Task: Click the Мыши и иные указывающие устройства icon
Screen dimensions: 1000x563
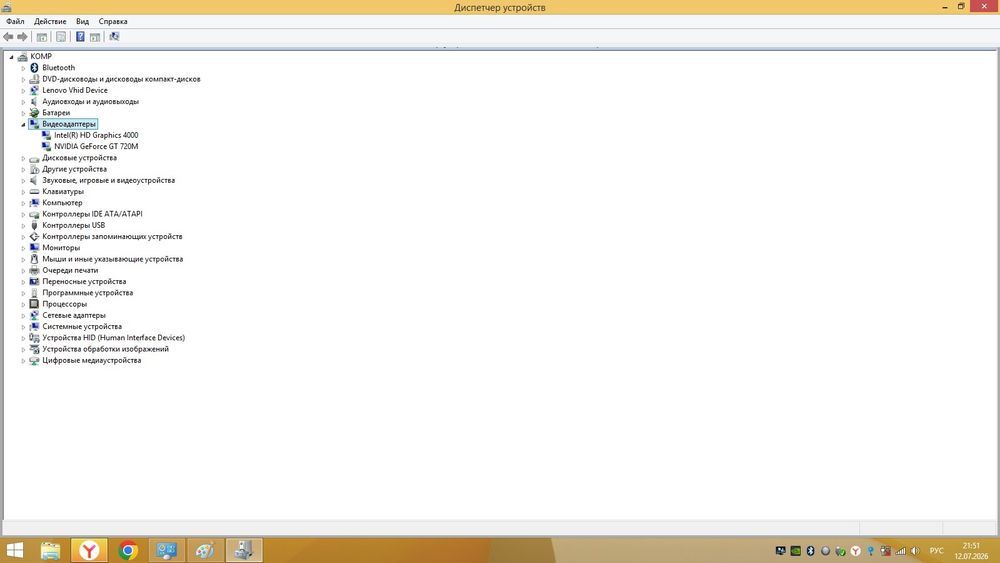Action: click(x=34, y=259)
